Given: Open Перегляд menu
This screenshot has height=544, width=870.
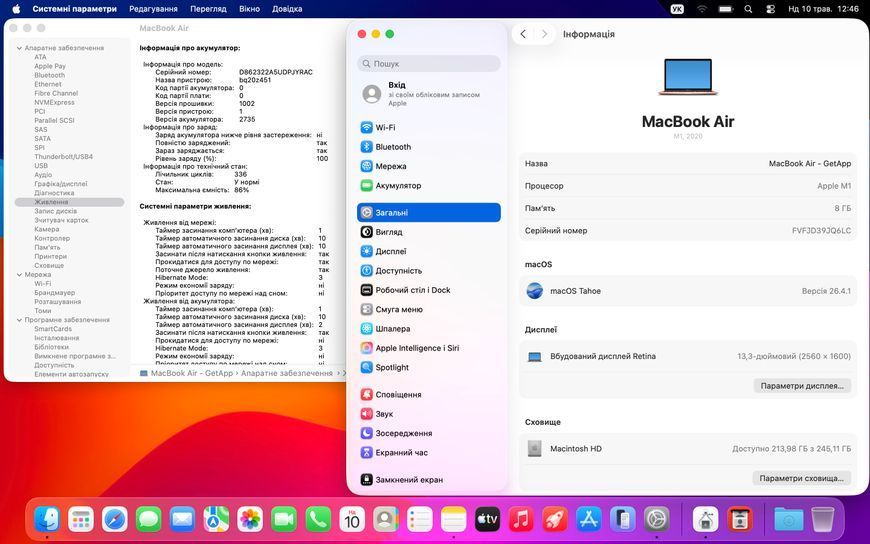Looking at the screenshot, I should [208, 9].
